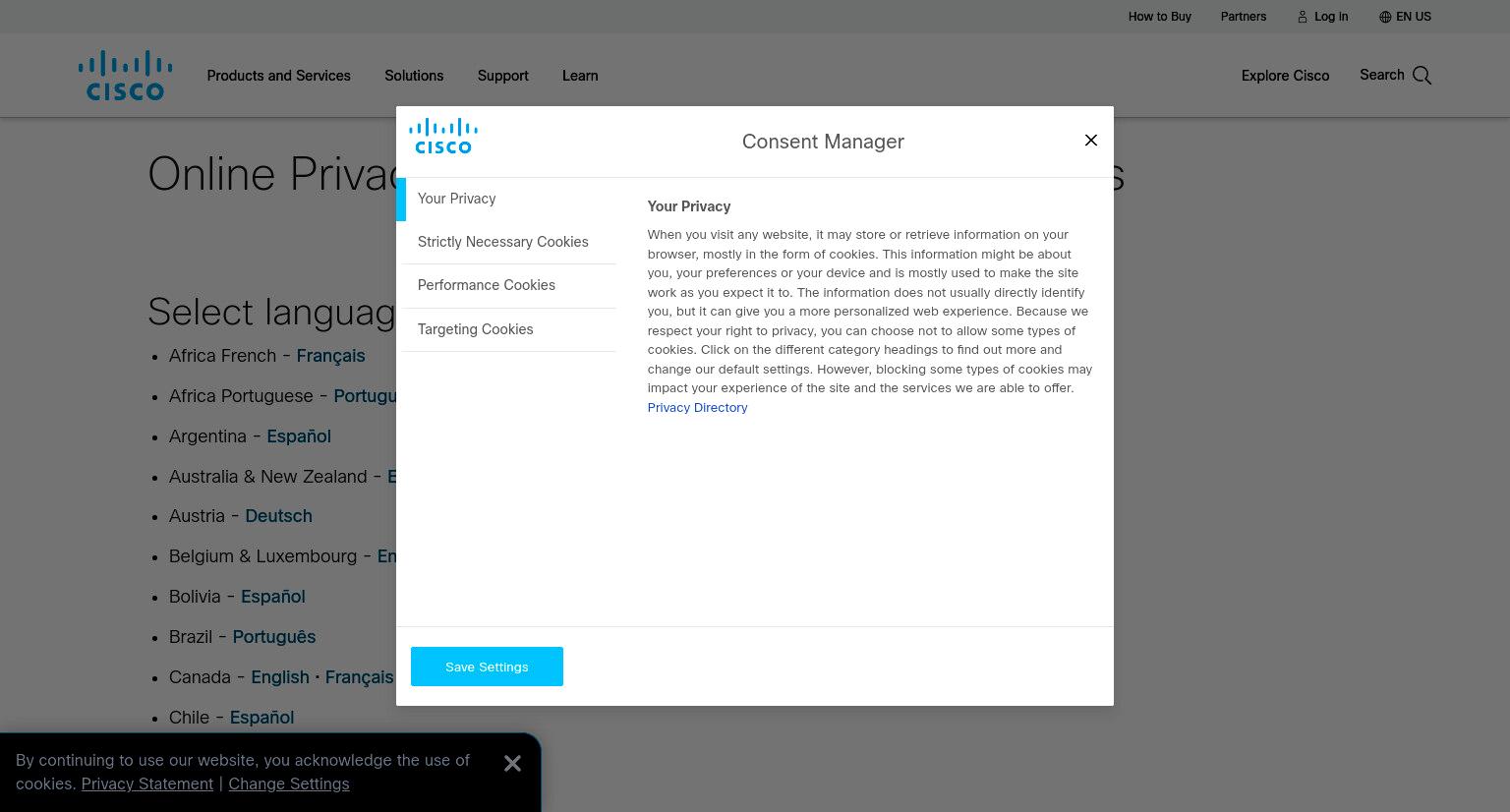Viewport: 1510px width, 812px height.
Task: Switch to Targeting Cookies tab
Action: (509, 329)
